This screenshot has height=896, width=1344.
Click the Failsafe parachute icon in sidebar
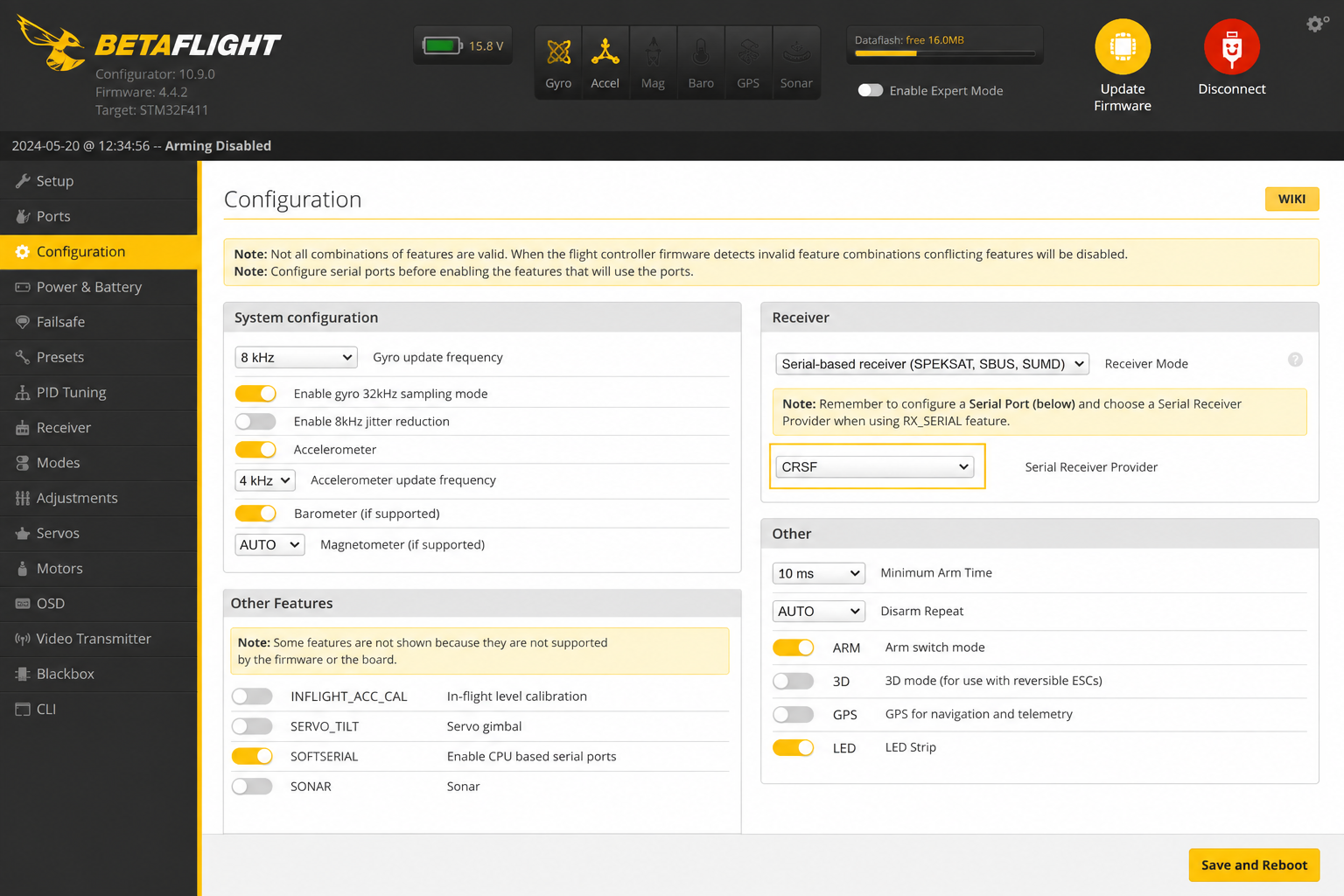click(x=23, y=322)
